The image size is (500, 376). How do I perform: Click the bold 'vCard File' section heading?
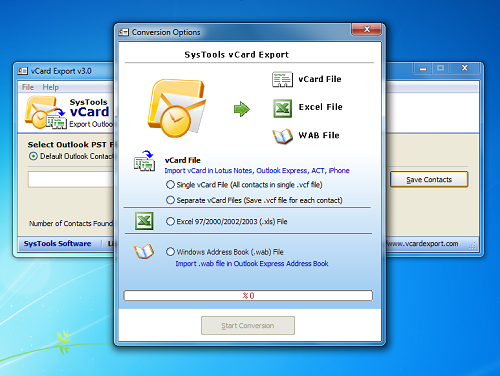click(x=182, y=160)
